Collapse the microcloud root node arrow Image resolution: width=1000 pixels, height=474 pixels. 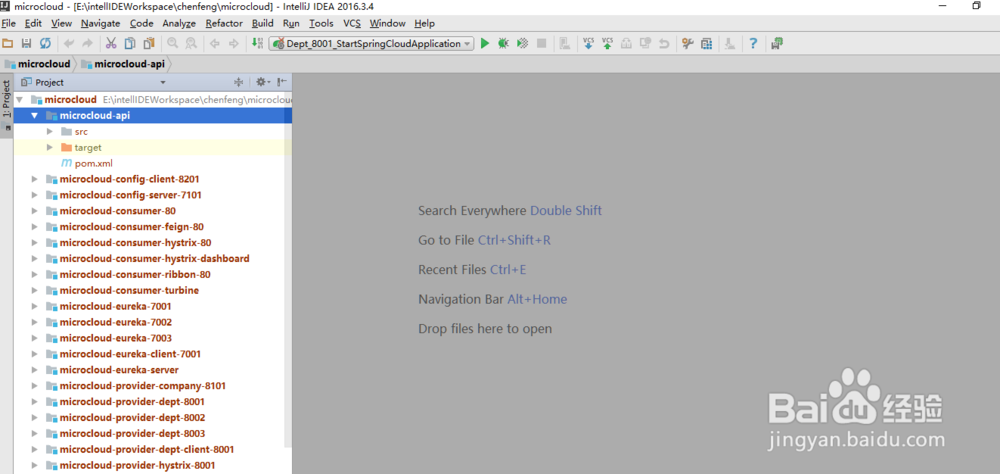tap(19, 100)
